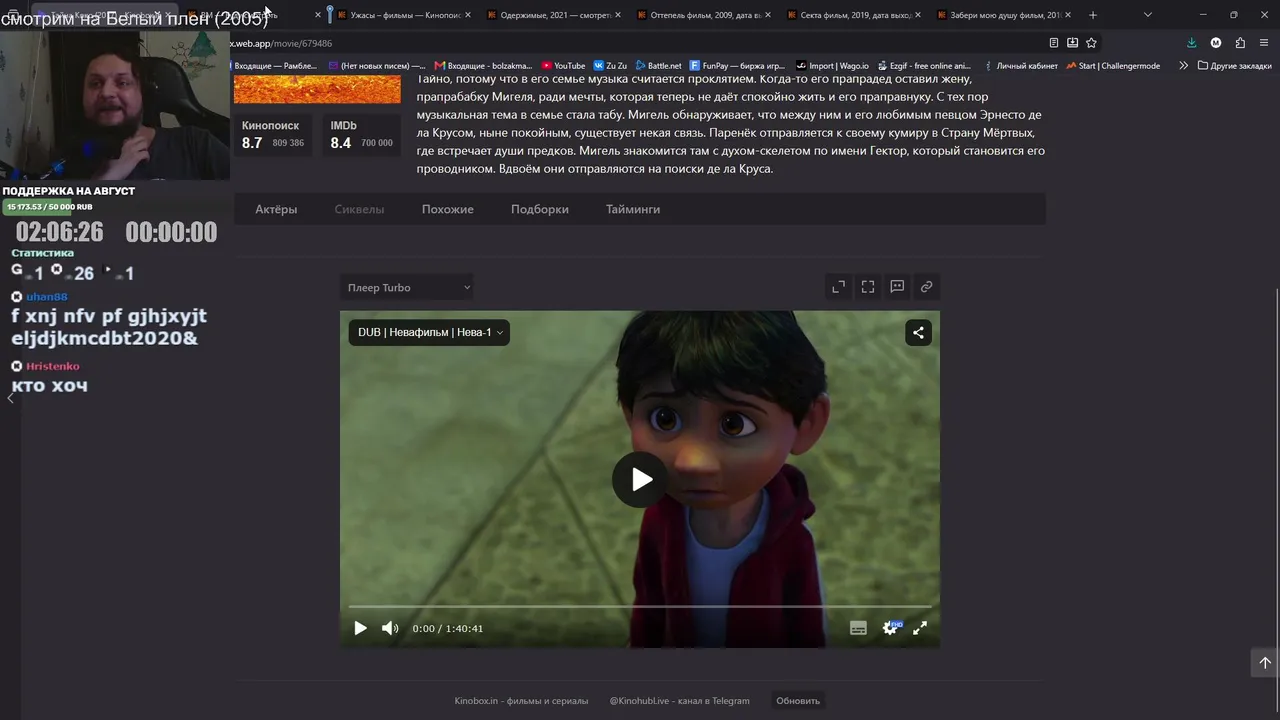Seek on the video progress bar
The image size is (1280, 720).
(640, 606)
